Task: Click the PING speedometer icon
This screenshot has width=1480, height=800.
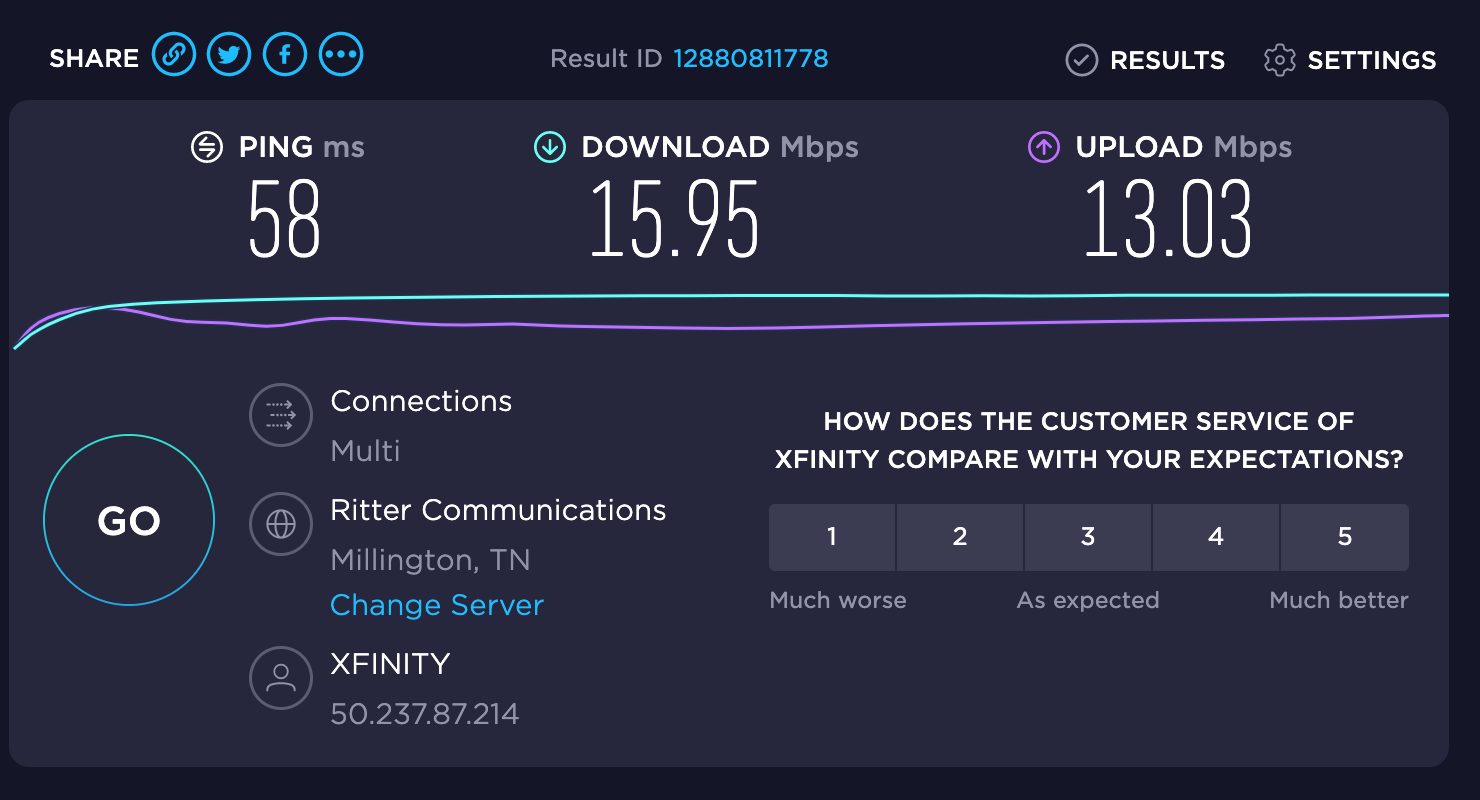Action: [x=208, y=146]
